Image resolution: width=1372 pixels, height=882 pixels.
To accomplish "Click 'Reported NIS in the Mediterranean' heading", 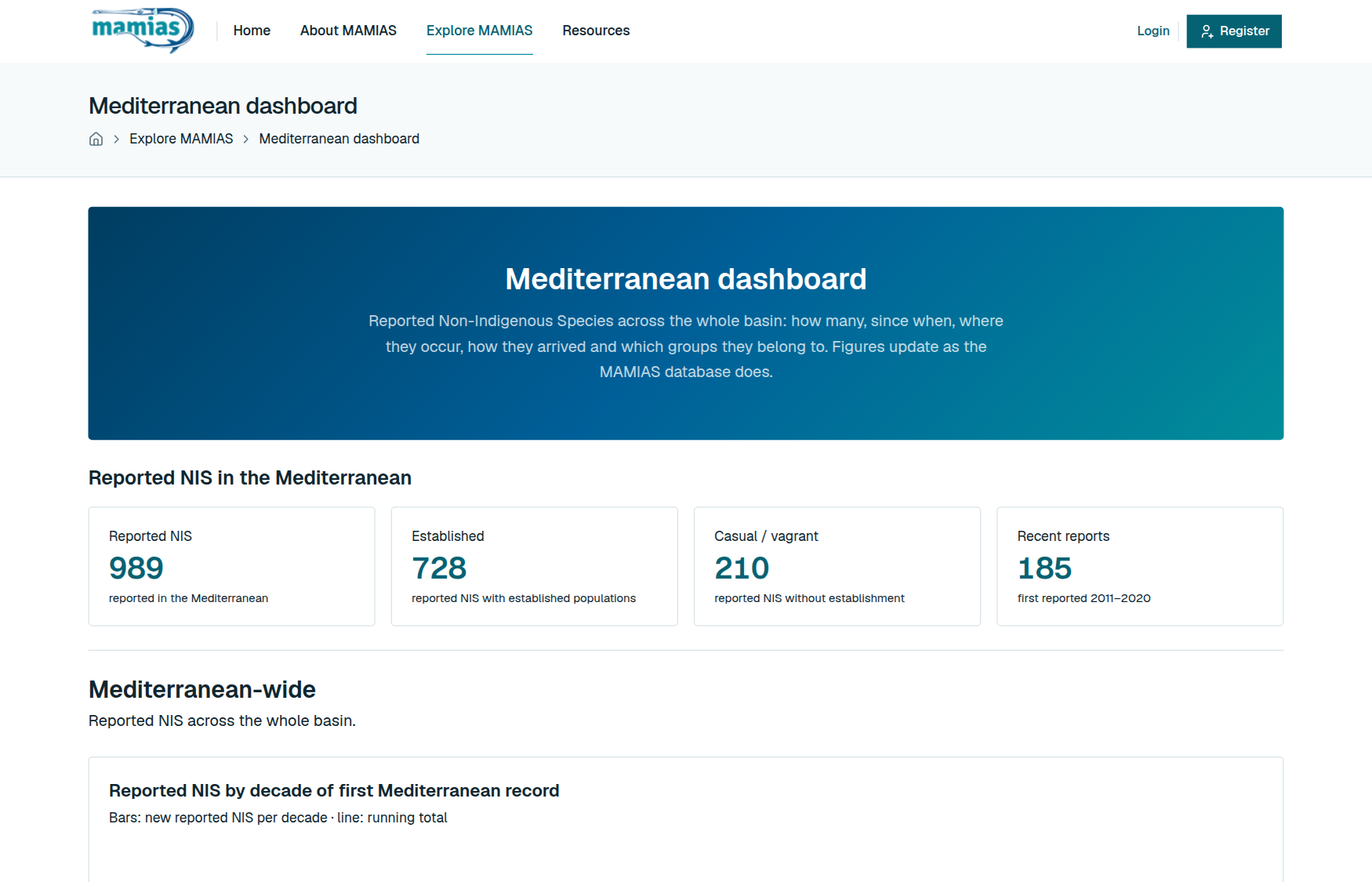I will tap(250, 477).
